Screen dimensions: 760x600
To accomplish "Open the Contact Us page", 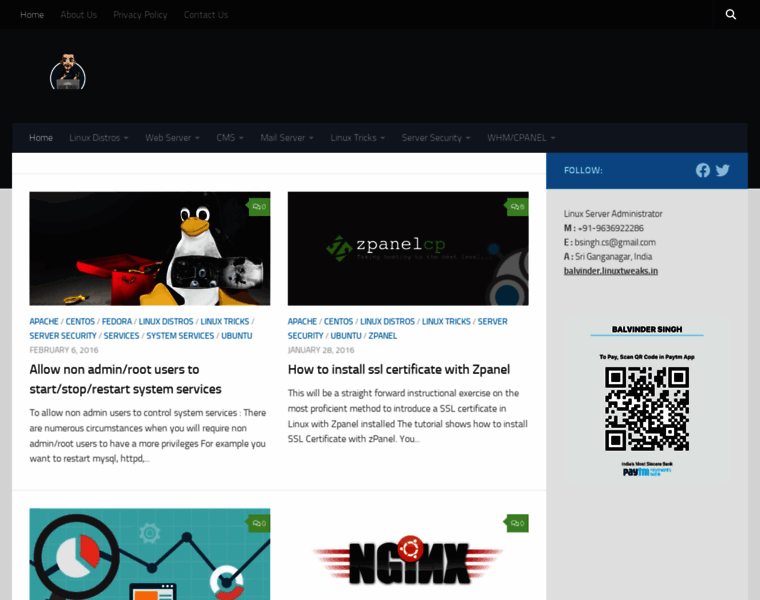I will (206, 15).
